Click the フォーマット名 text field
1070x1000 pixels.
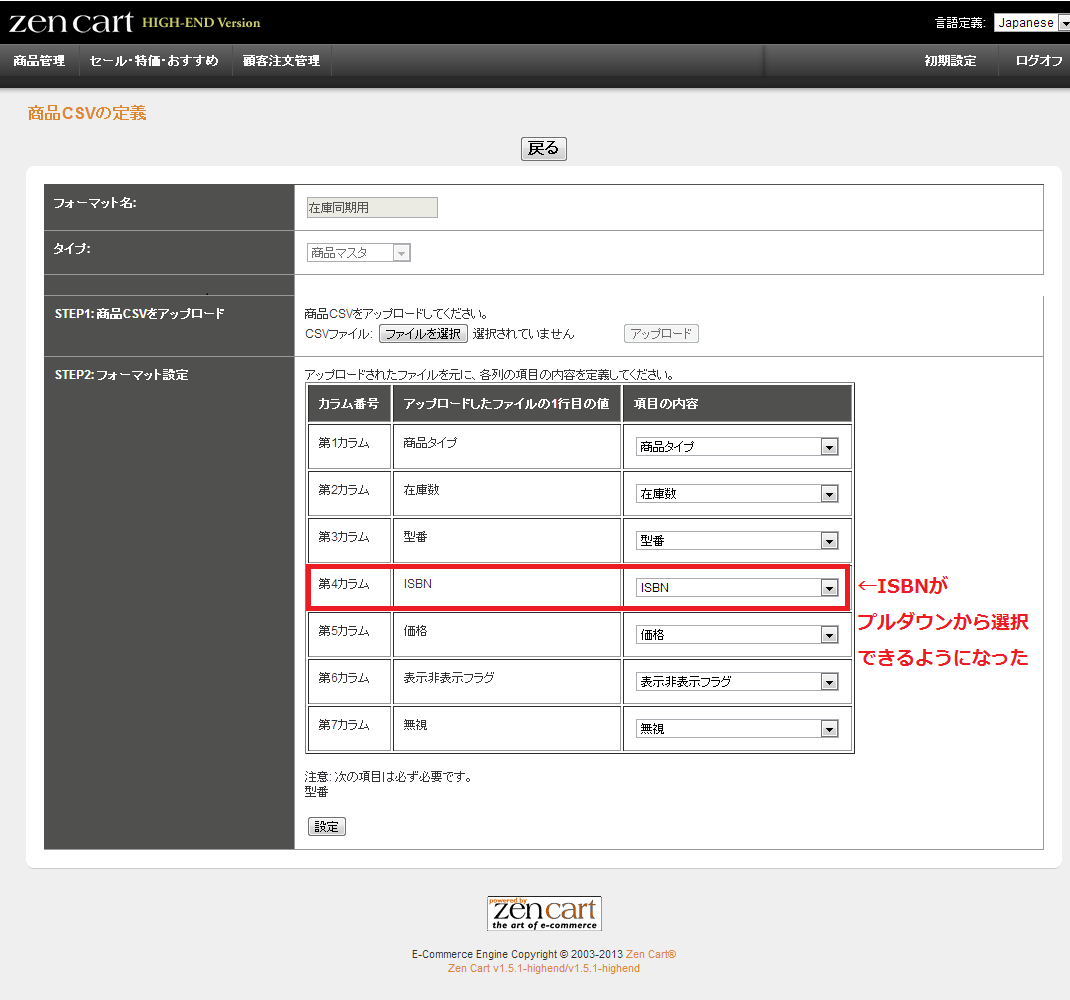point(372,208)
